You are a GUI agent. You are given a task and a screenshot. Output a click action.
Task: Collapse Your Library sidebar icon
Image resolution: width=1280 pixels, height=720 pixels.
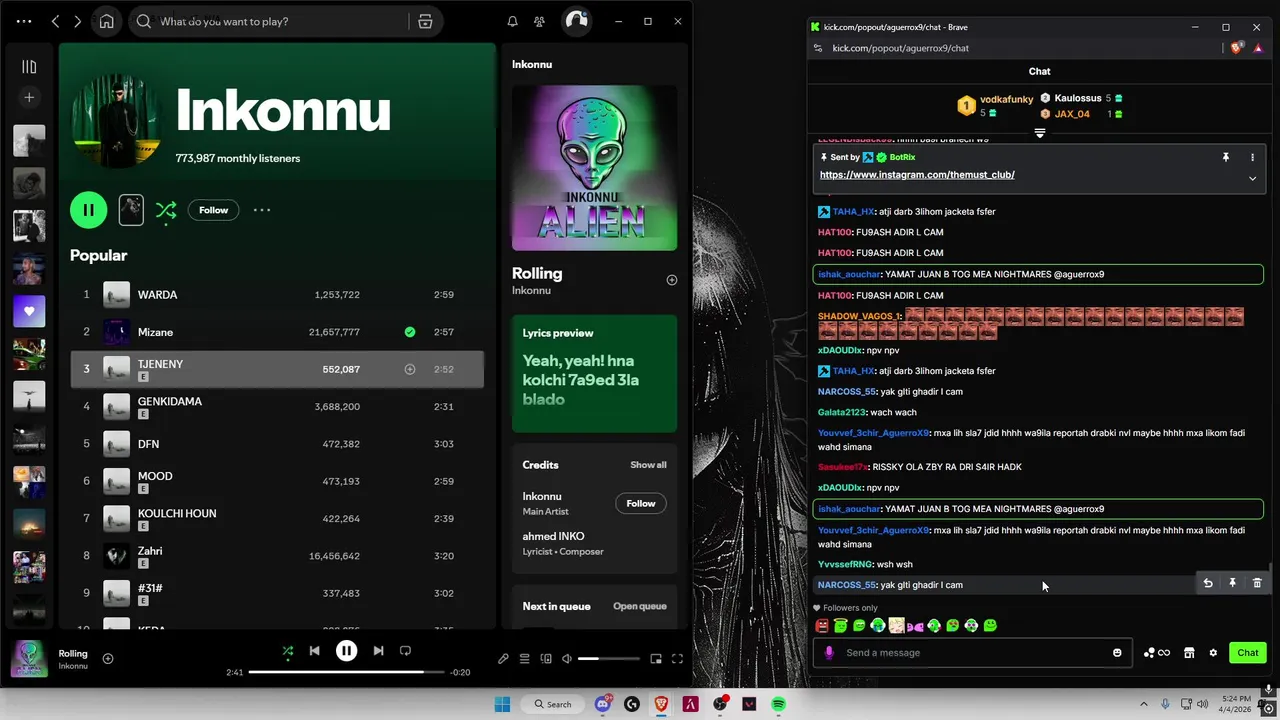(29, 66)
